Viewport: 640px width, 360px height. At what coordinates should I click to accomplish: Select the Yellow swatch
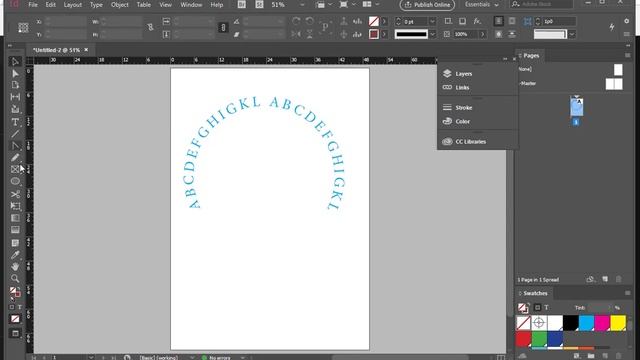(618, 323)
